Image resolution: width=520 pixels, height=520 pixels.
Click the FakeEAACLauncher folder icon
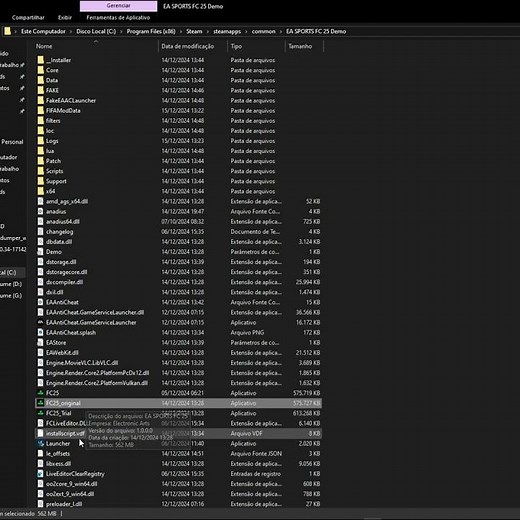pos(40,100)
